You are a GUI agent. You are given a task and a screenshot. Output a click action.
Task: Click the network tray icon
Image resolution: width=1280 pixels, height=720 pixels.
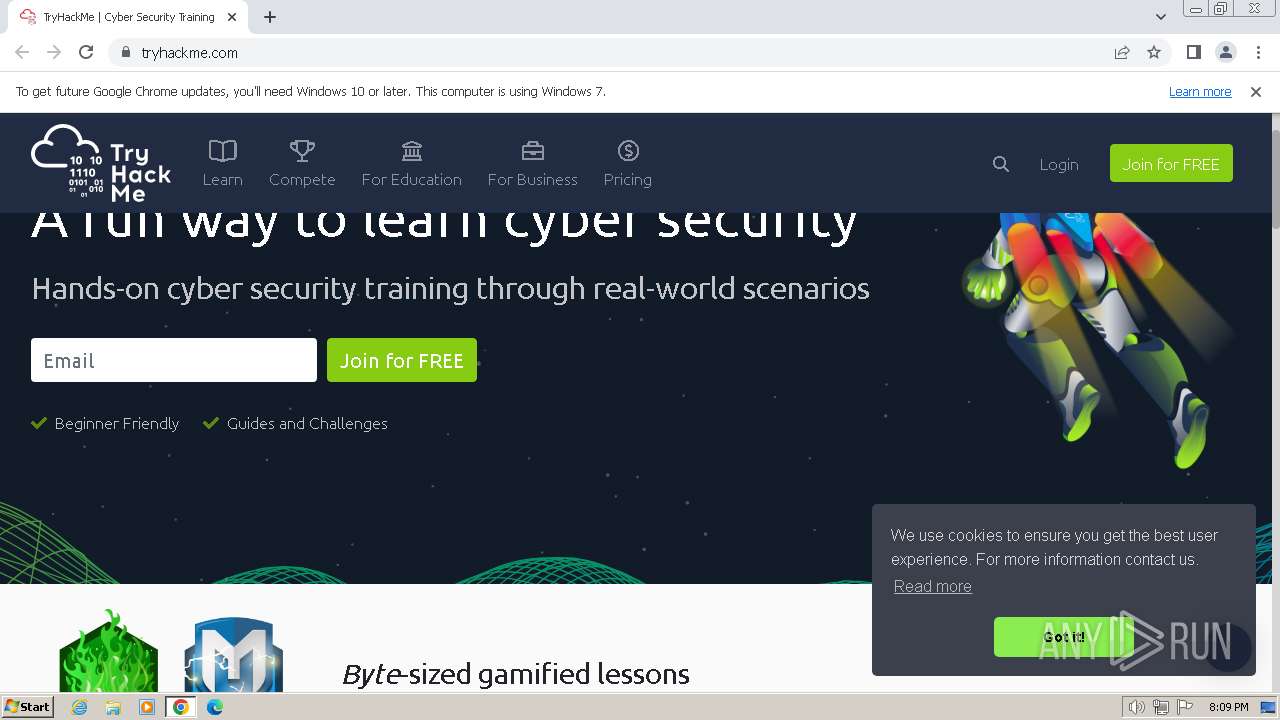(1161, 707)
